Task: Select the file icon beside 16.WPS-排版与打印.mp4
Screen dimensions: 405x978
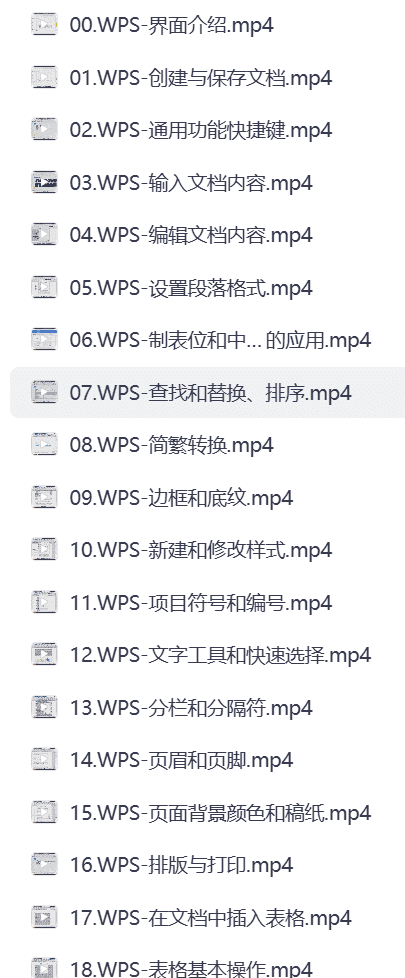Action: (44, 864)
